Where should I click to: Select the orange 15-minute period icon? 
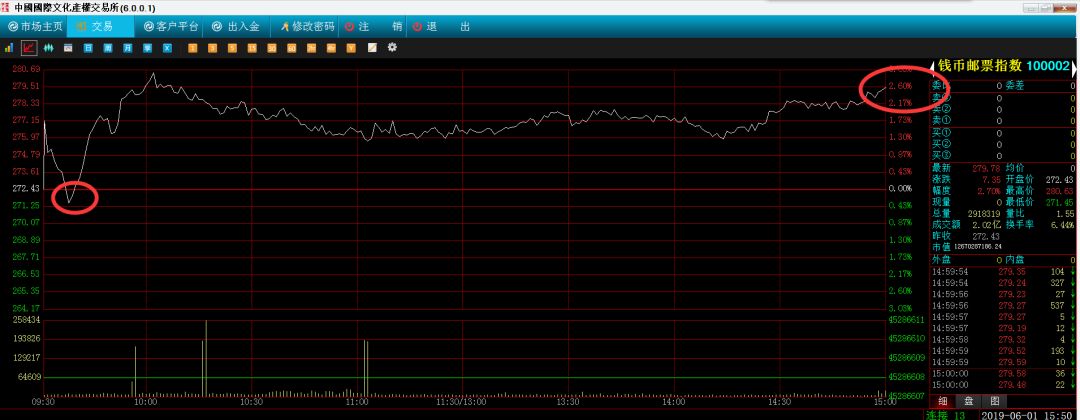[252, 48]
